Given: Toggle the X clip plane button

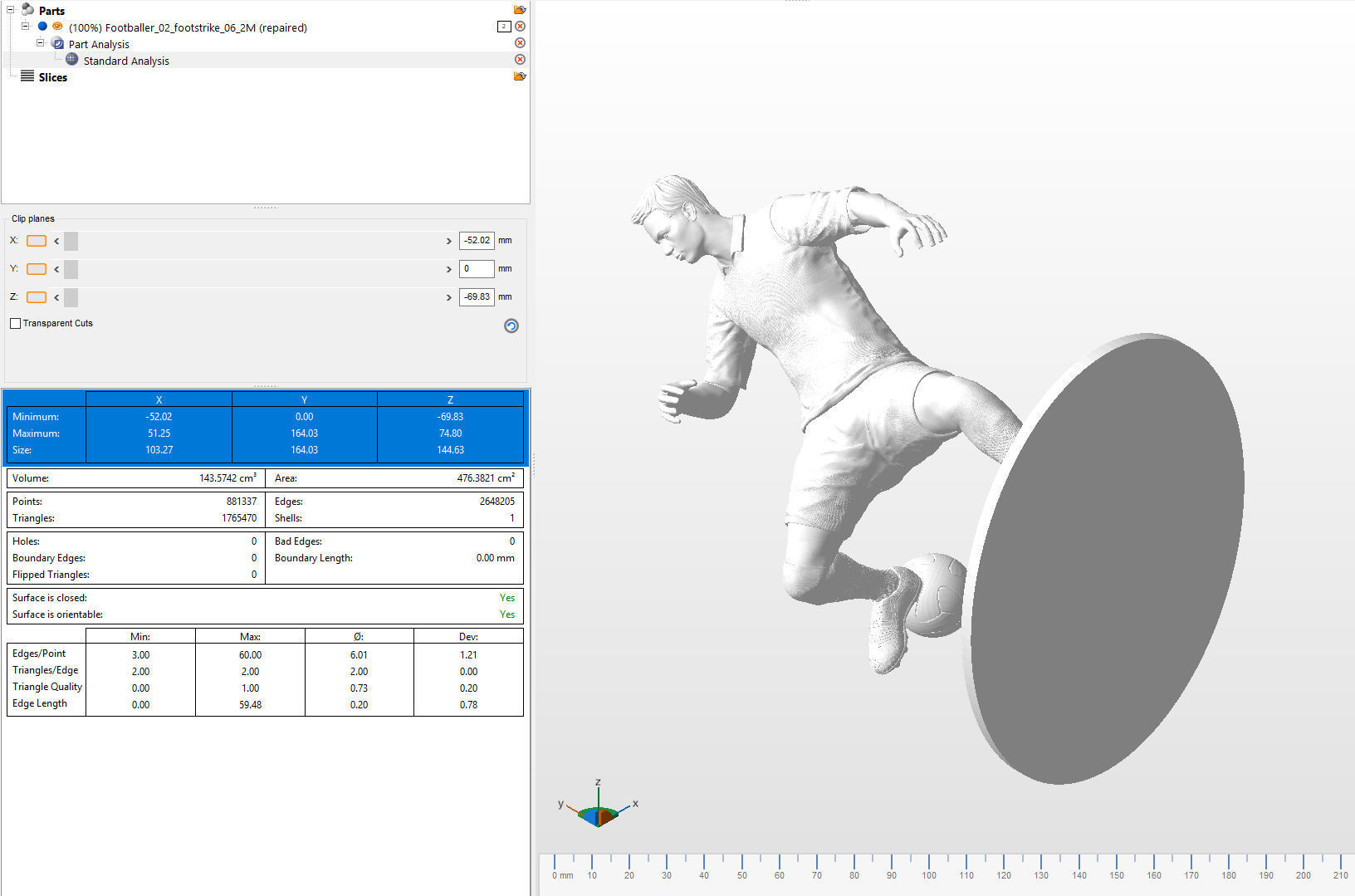Looking at the screenshot, I should tap(37, 241).
